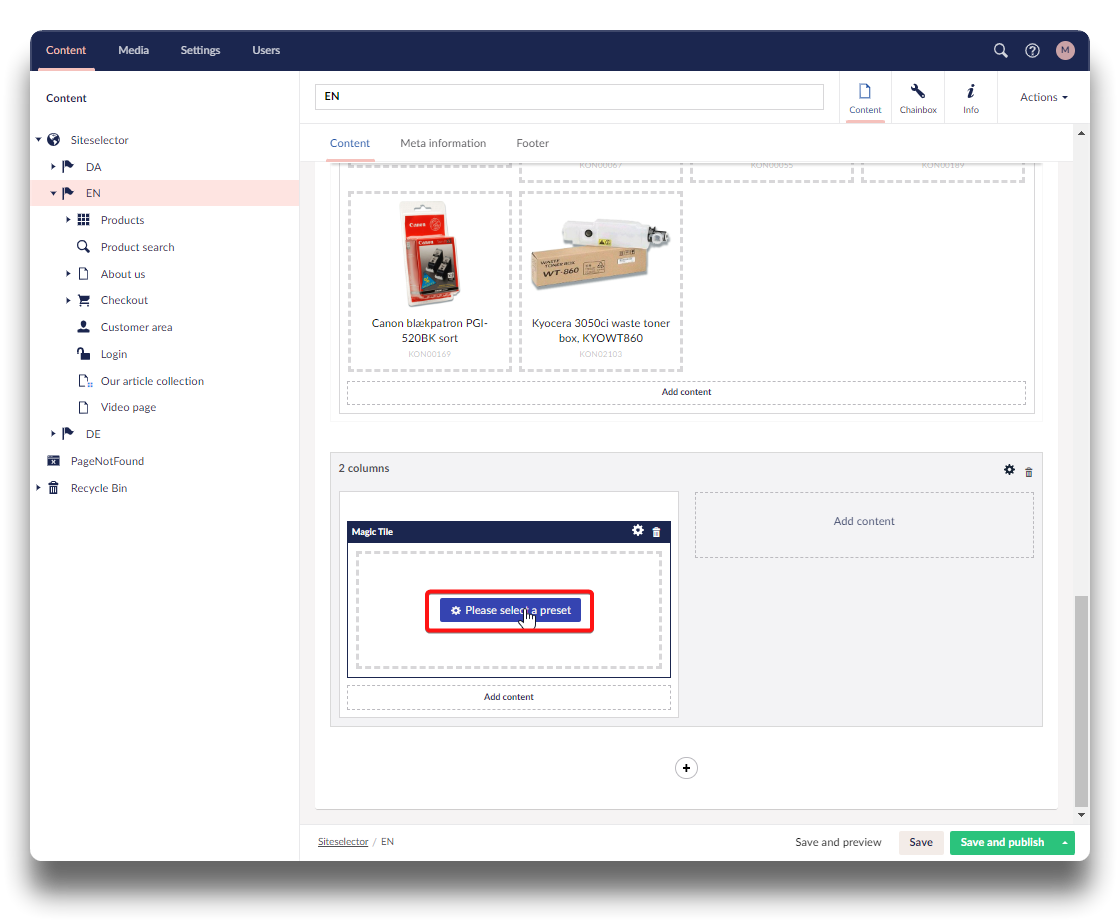Image resolution: width=1120 pixels, height=923 pixels.
Task: Open Magic Tile settings gear
Action: (x=638, y=531)
